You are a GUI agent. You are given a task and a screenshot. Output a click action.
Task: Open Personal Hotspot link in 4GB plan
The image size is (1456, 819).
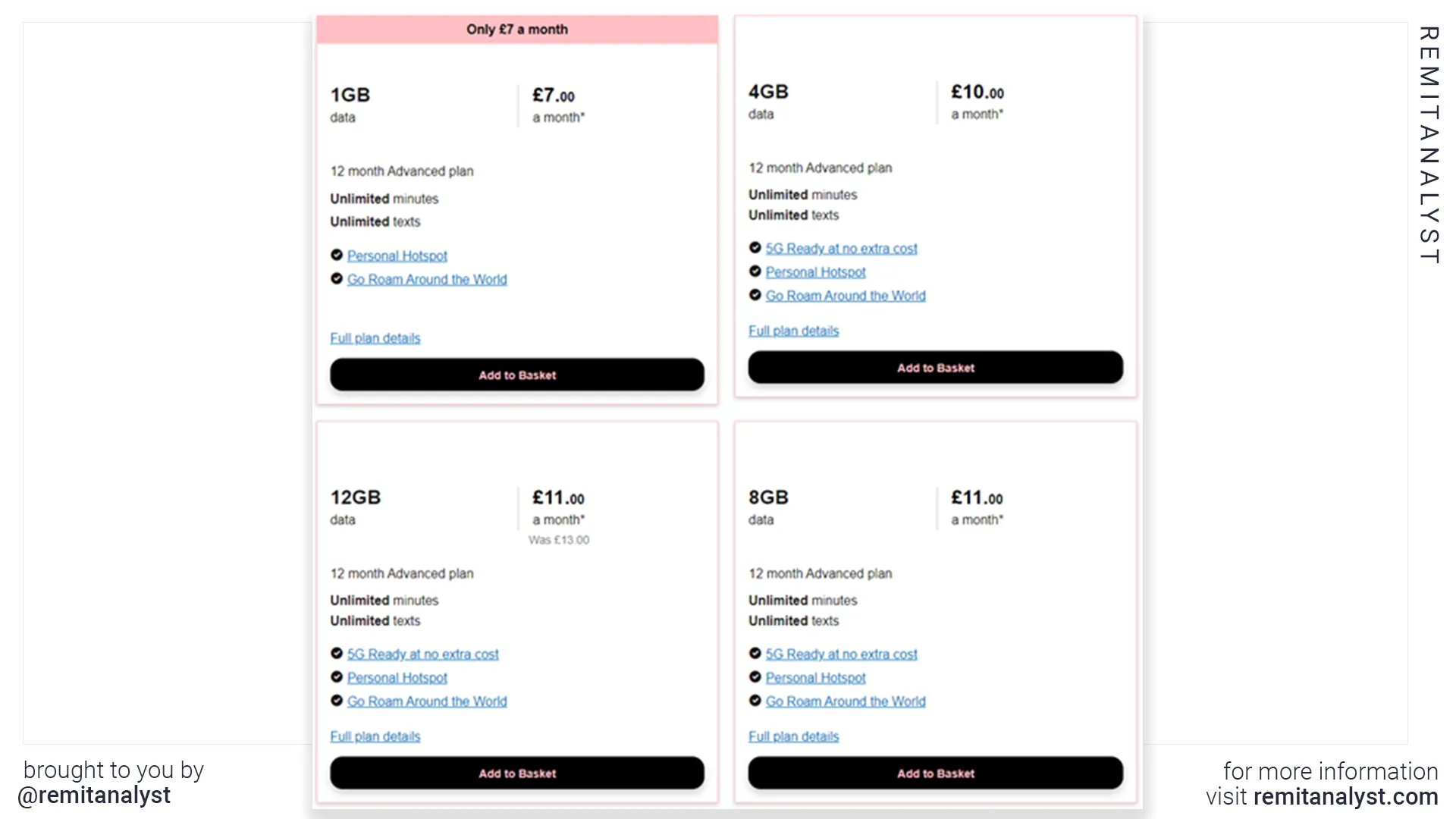coord(816,271)
